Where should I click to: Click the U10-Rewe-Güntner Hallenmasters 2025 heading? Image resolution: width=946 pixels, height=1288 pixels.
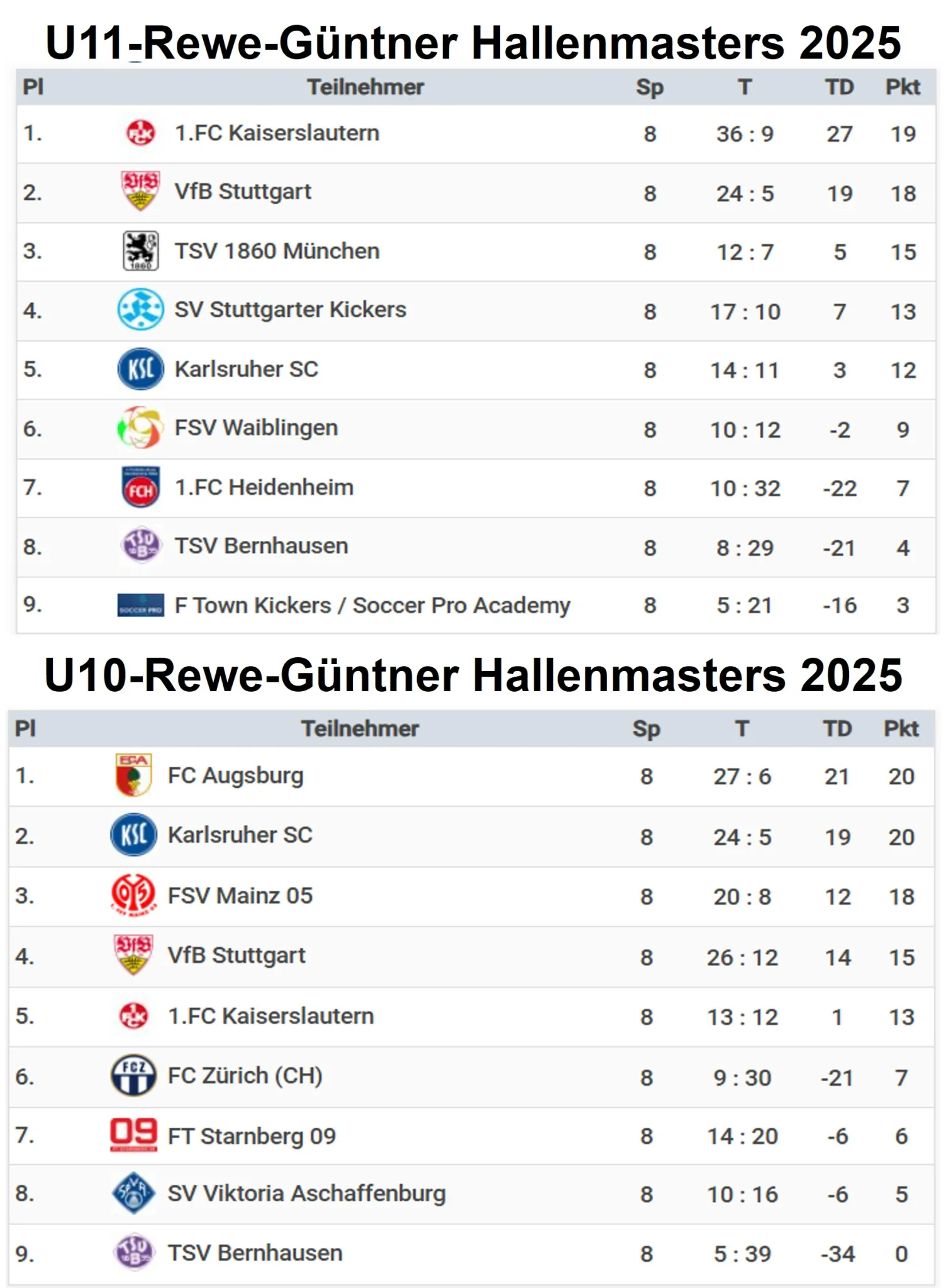[x=473, y=675]
